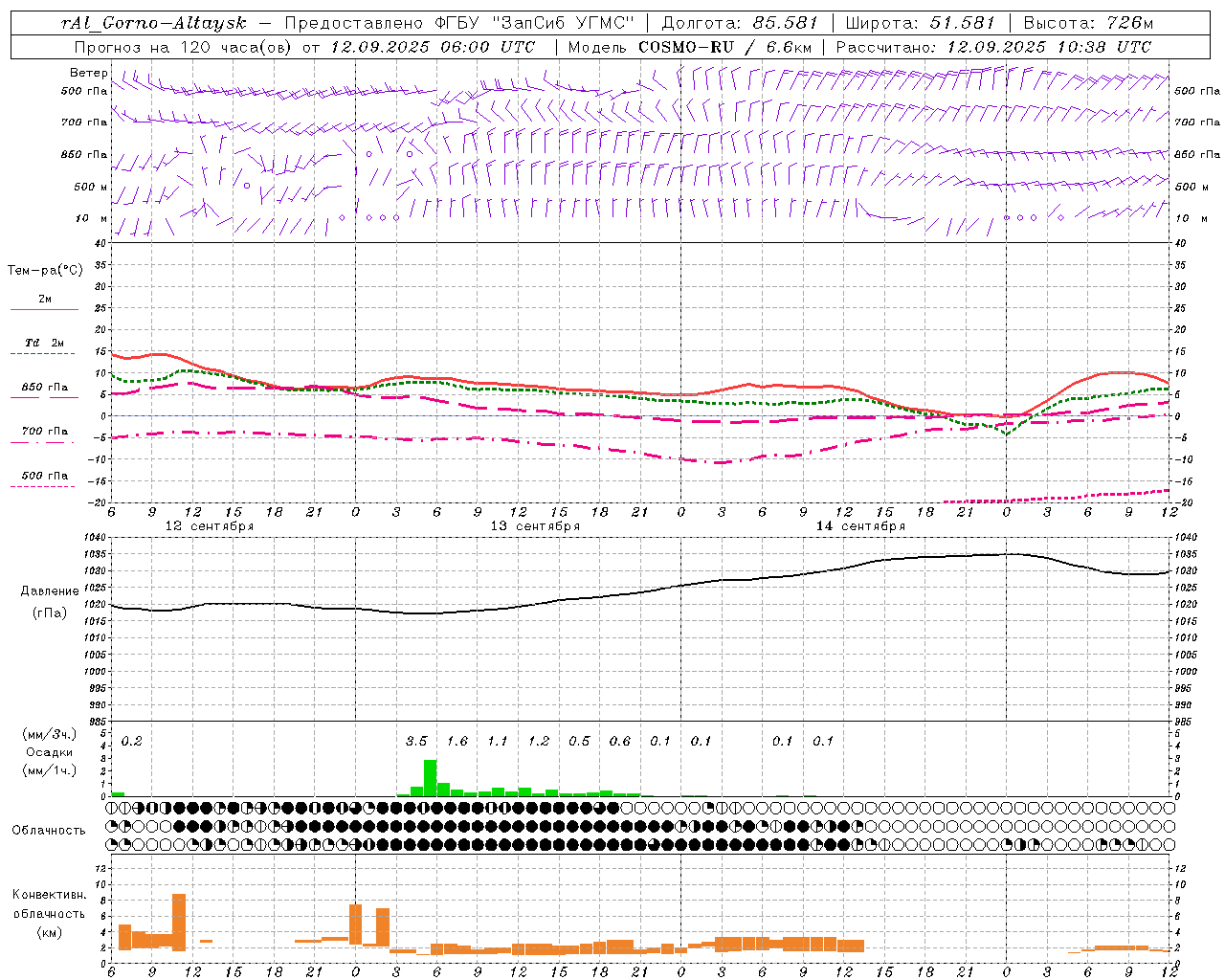Click the 1.6 precipitation total value
This screenshot has width=1225, height=980.
tap(457, 742)
